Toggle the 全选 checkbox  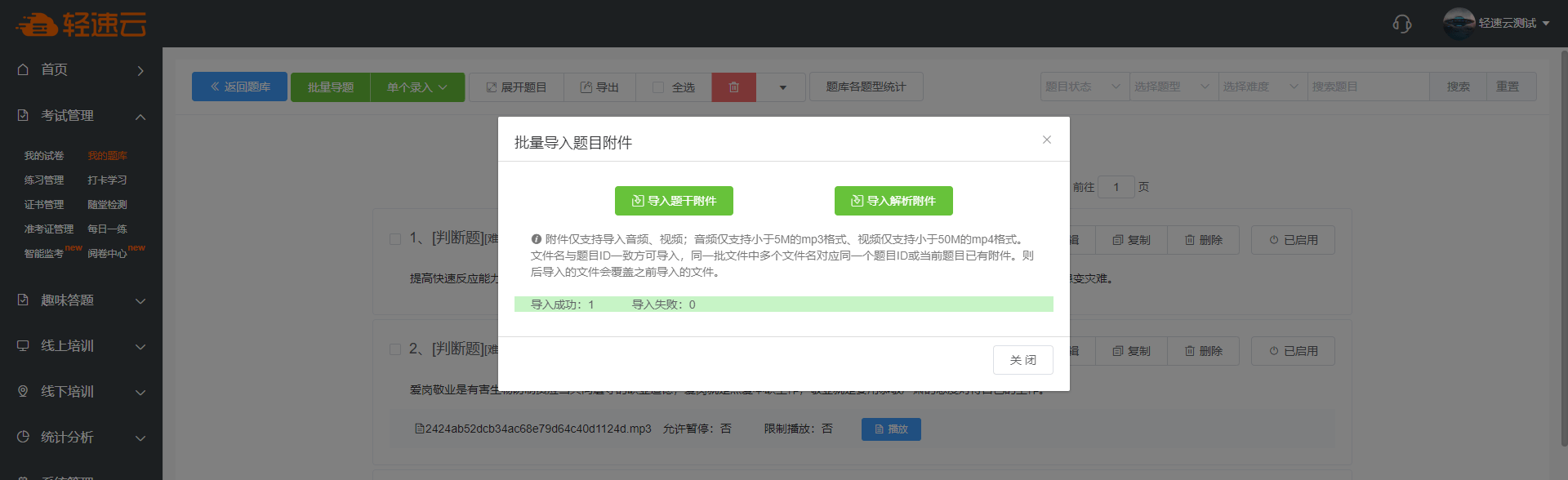point(658,87)
